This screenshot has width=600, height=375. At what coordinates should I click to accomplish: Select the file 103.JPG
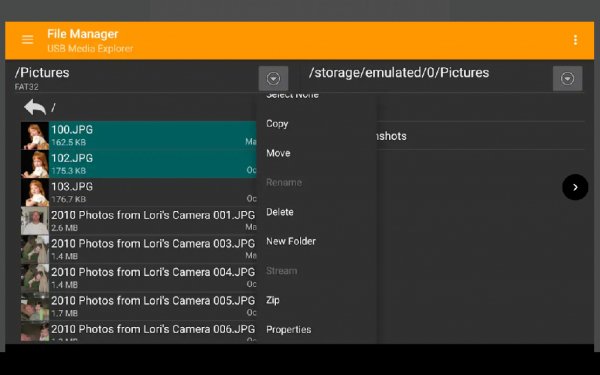coord(139,192)
